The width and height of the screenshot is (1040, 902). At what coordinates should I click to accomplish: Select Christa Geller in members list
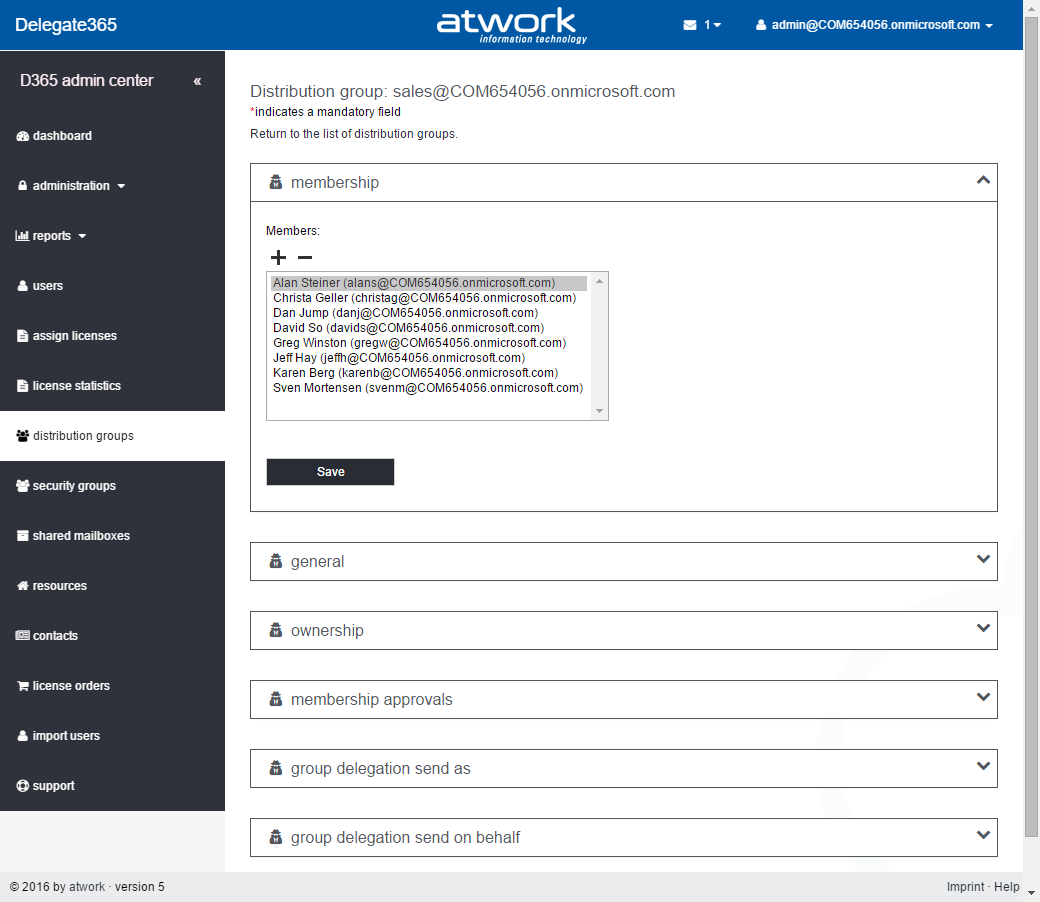424,298
